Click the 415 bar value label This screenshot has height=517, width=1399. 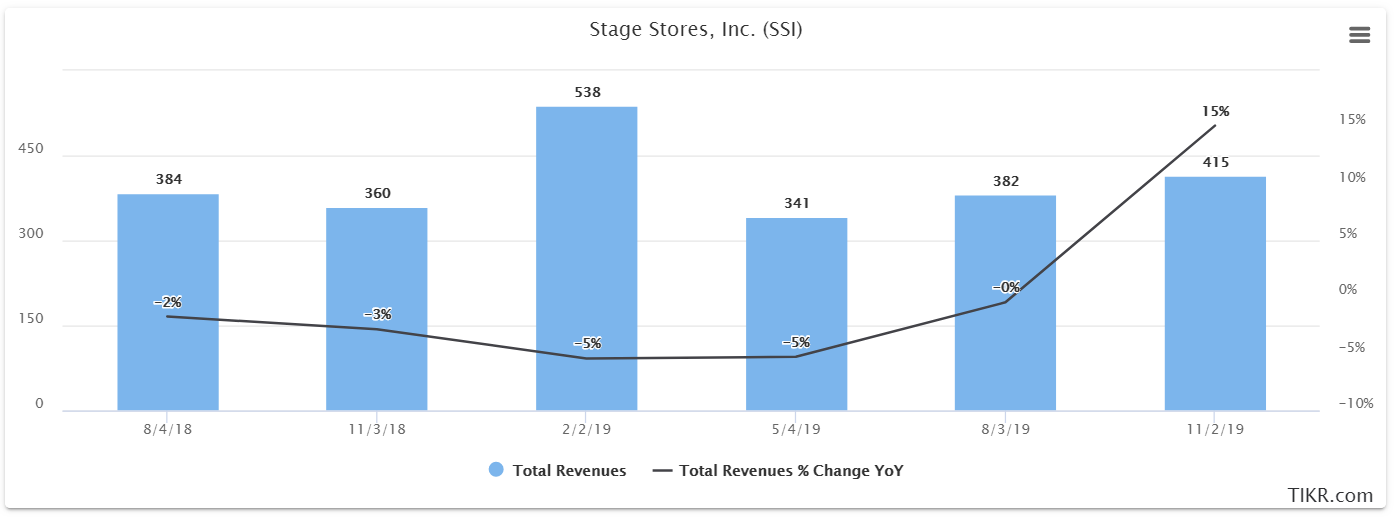coord(1215,162)
